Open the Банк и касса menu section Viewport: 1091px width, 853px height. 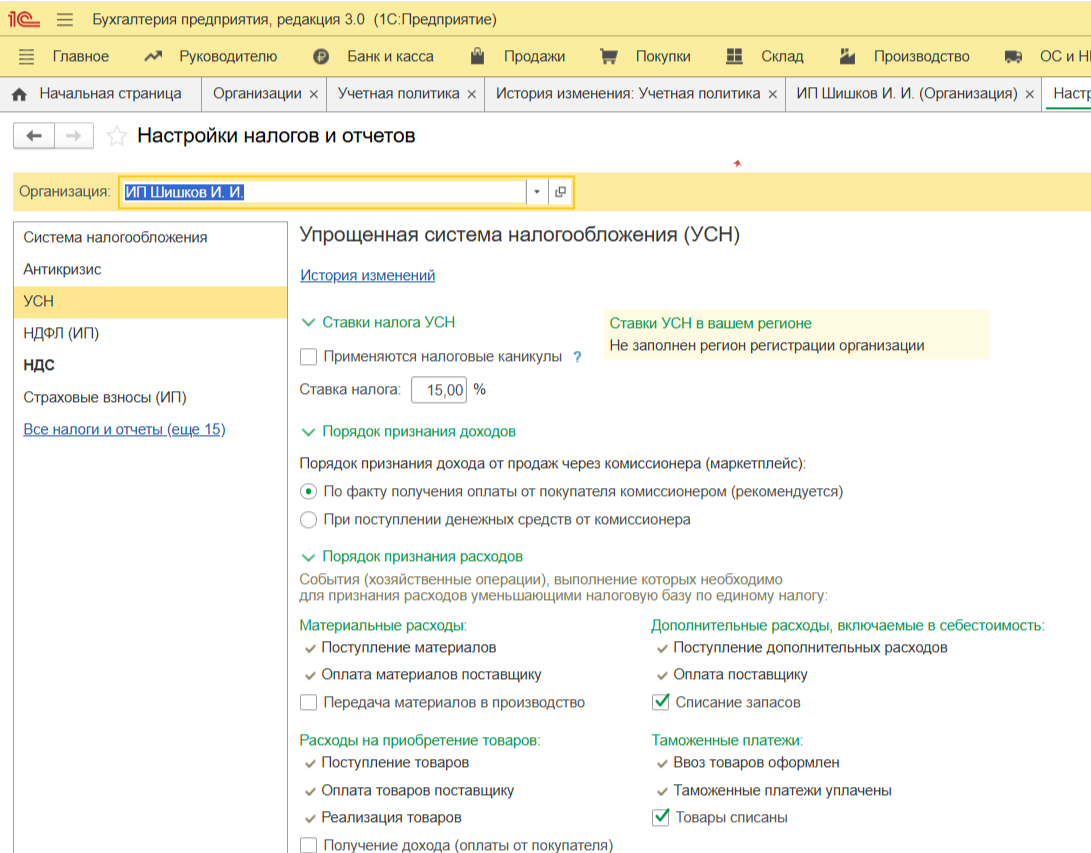(x=390, y=56)
